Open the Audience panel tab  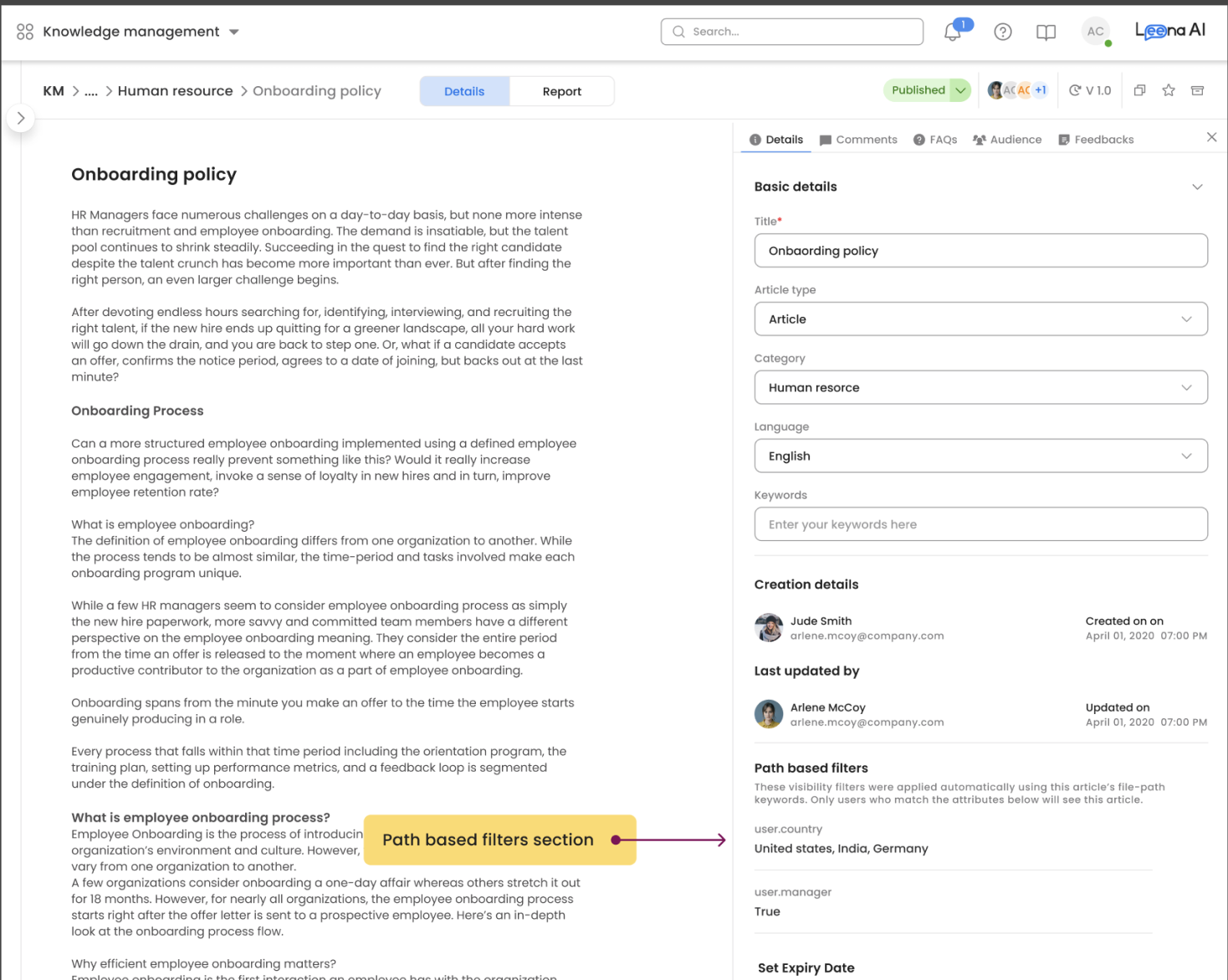(x=1007, y=140)
